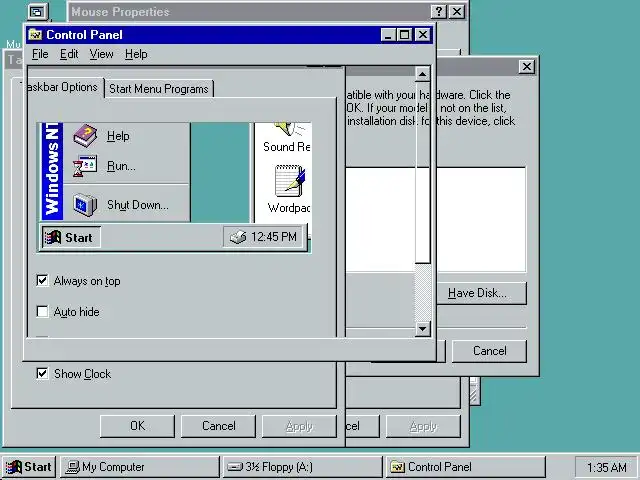
Task: Click OK in Taskbar Properties dialog
Action: point(137,426)
